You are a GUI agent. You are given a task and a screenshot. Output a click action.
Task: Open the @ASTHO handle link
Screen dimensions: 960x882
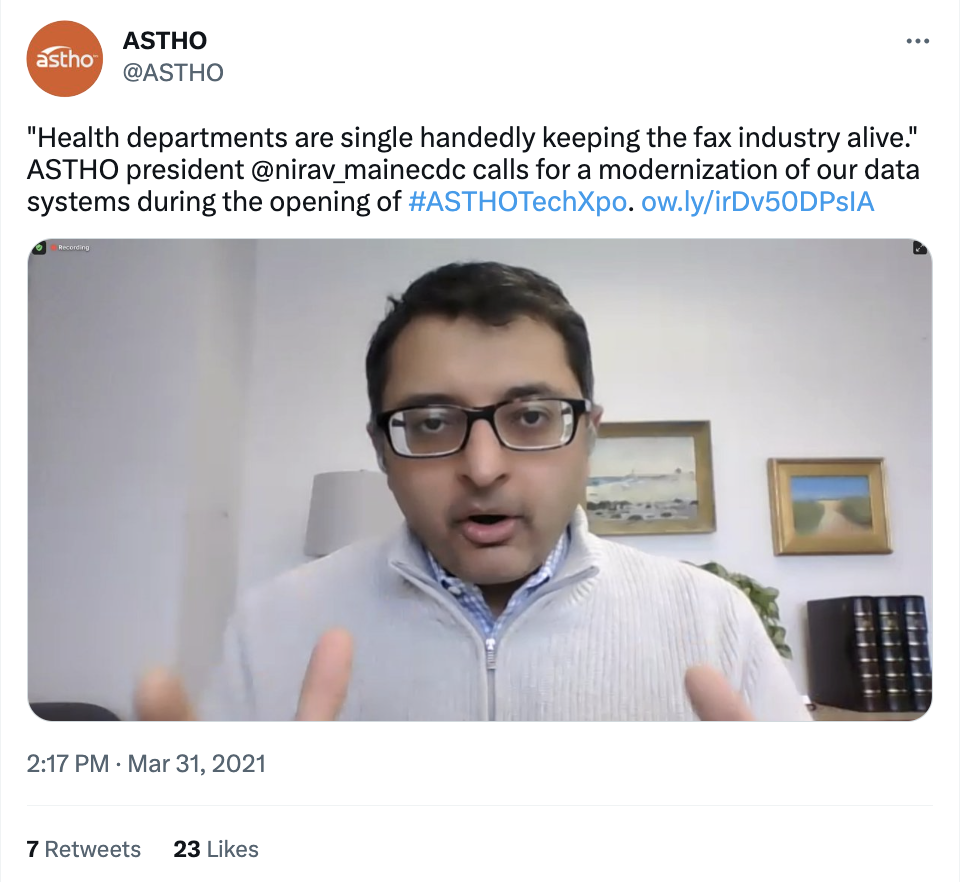coord(173,73)
